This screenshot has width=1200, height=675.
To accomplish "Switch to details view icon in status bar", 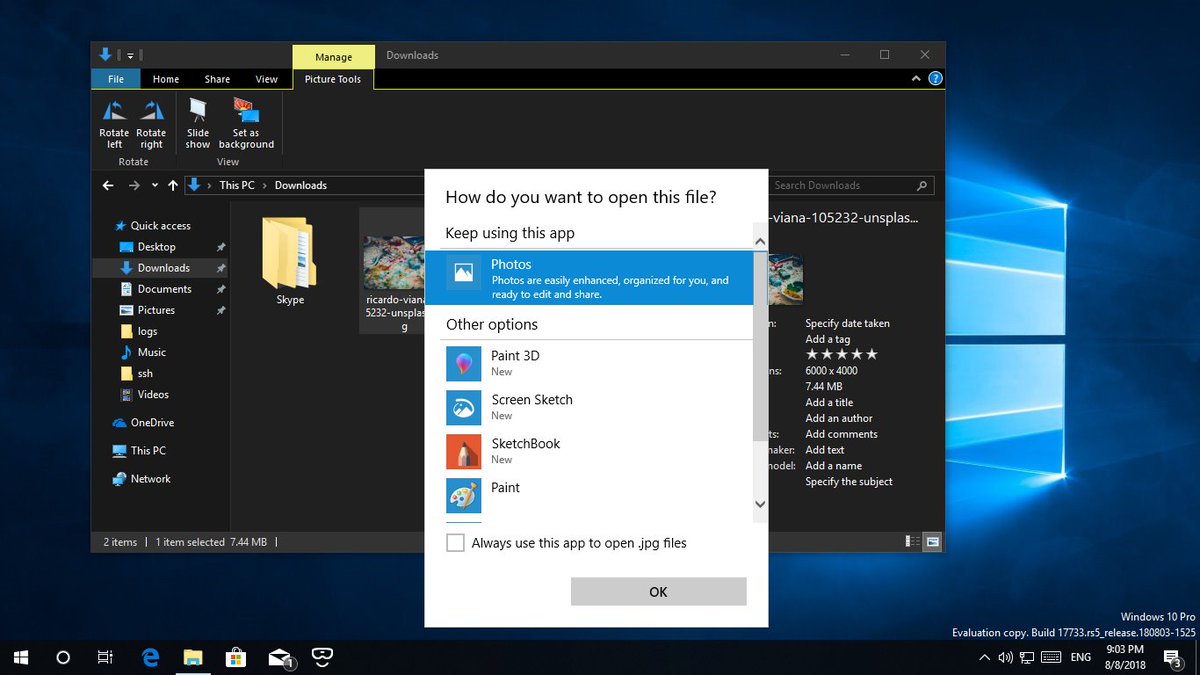I will point(913,541).
